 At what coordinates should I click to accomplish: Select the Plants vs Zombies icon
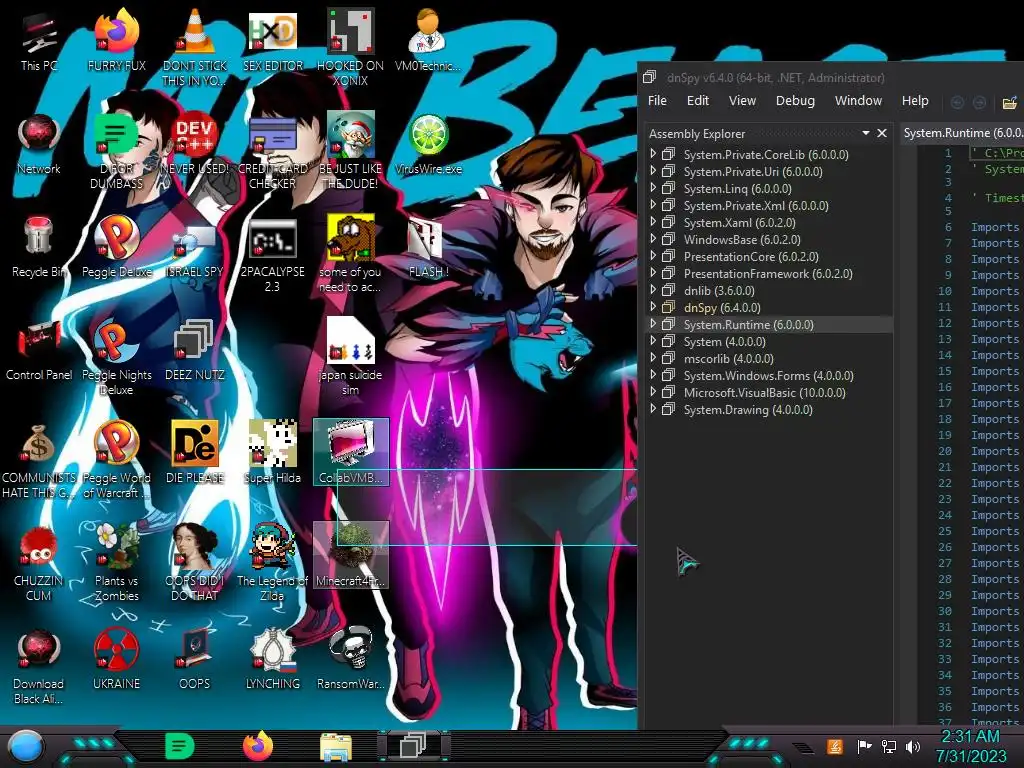click(116, 563)
